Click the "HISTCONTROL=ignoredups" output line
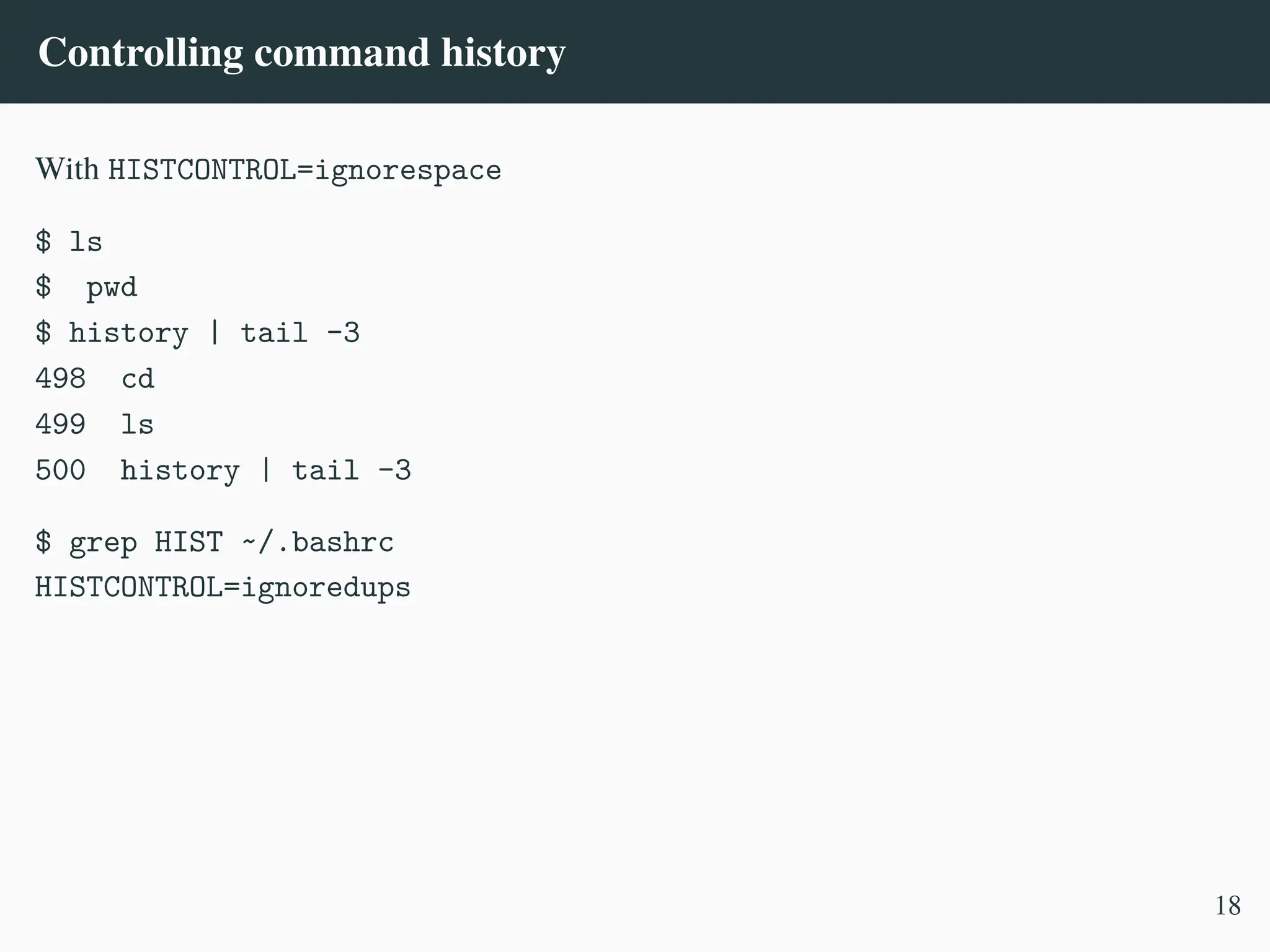This screenshot has height=952, width=1270. 223,588
